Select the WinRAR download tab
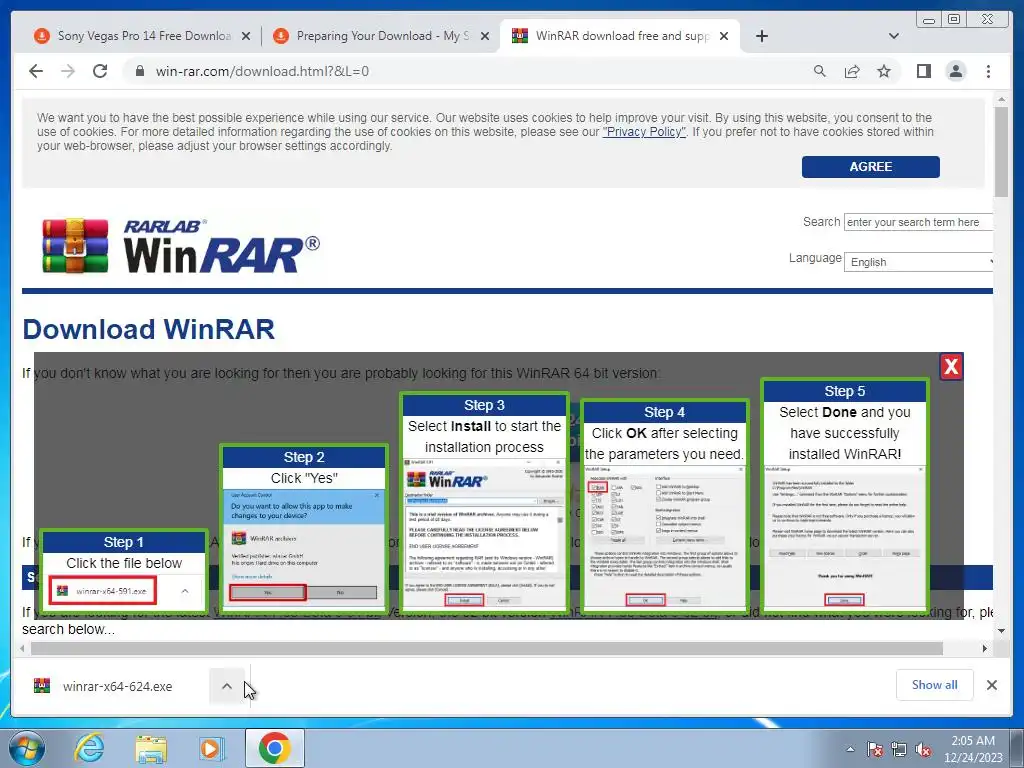Image resolution: width=1024 pixels, height=768 pixels. pos(611,36)
